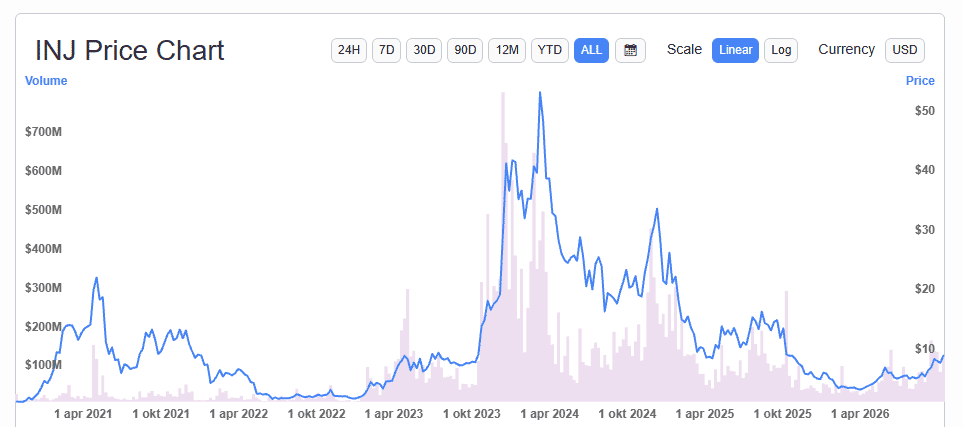
Task: Choose the 90D time range
Action: point(465,50)
